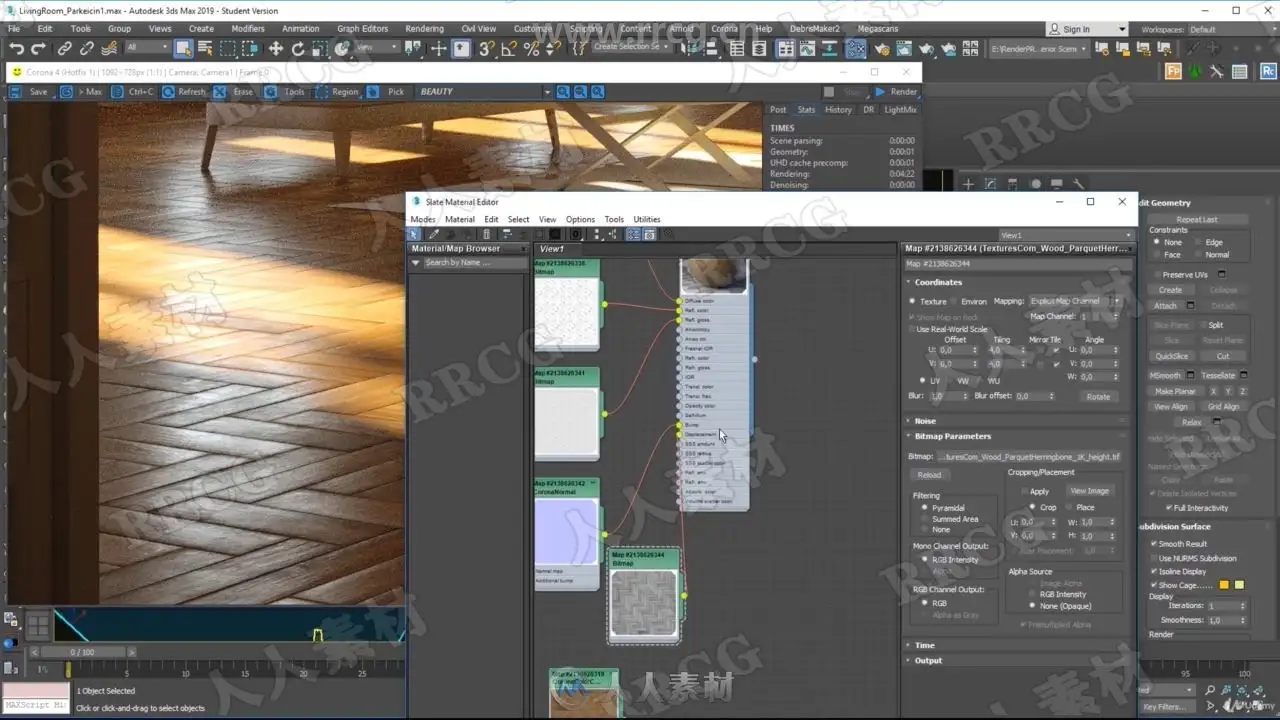This screenshot has height=720, width=1280.
Task: Select the Move transform tool
Action: click(276, 48)
